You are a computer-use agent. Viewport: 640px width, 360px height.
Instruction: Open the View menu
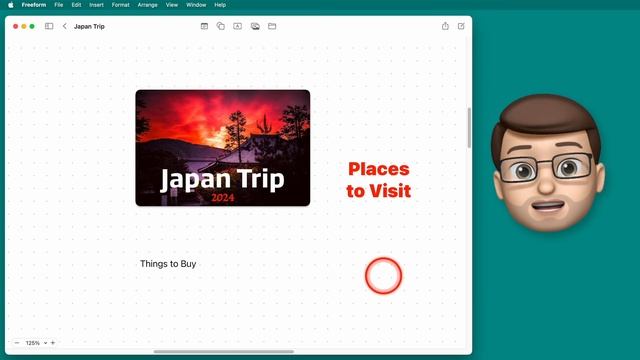172,5
